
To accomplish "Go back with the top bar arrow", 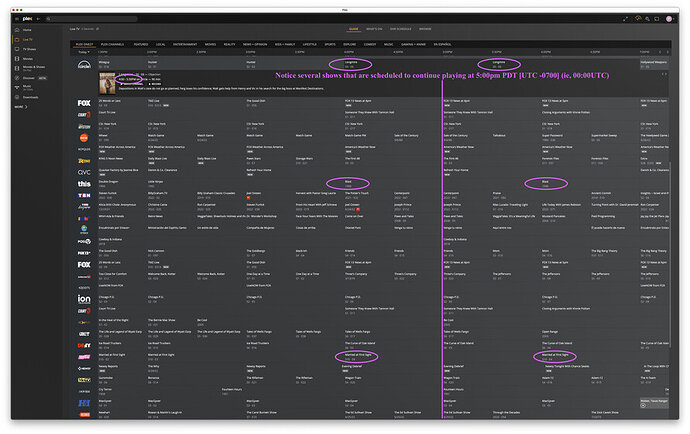I will point(38,19).
